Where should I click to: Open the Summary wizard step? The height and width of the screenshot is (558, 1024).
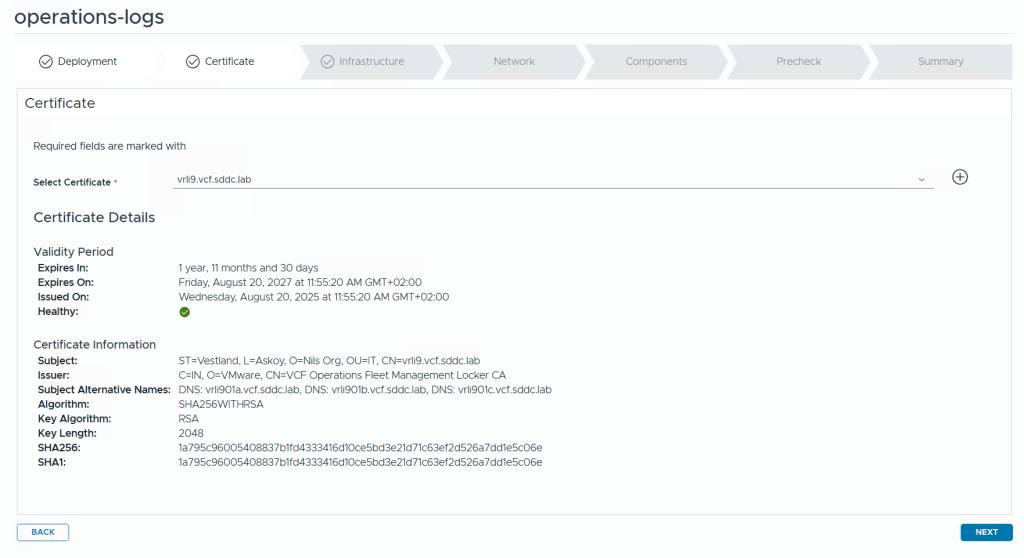tap(940, 61)
